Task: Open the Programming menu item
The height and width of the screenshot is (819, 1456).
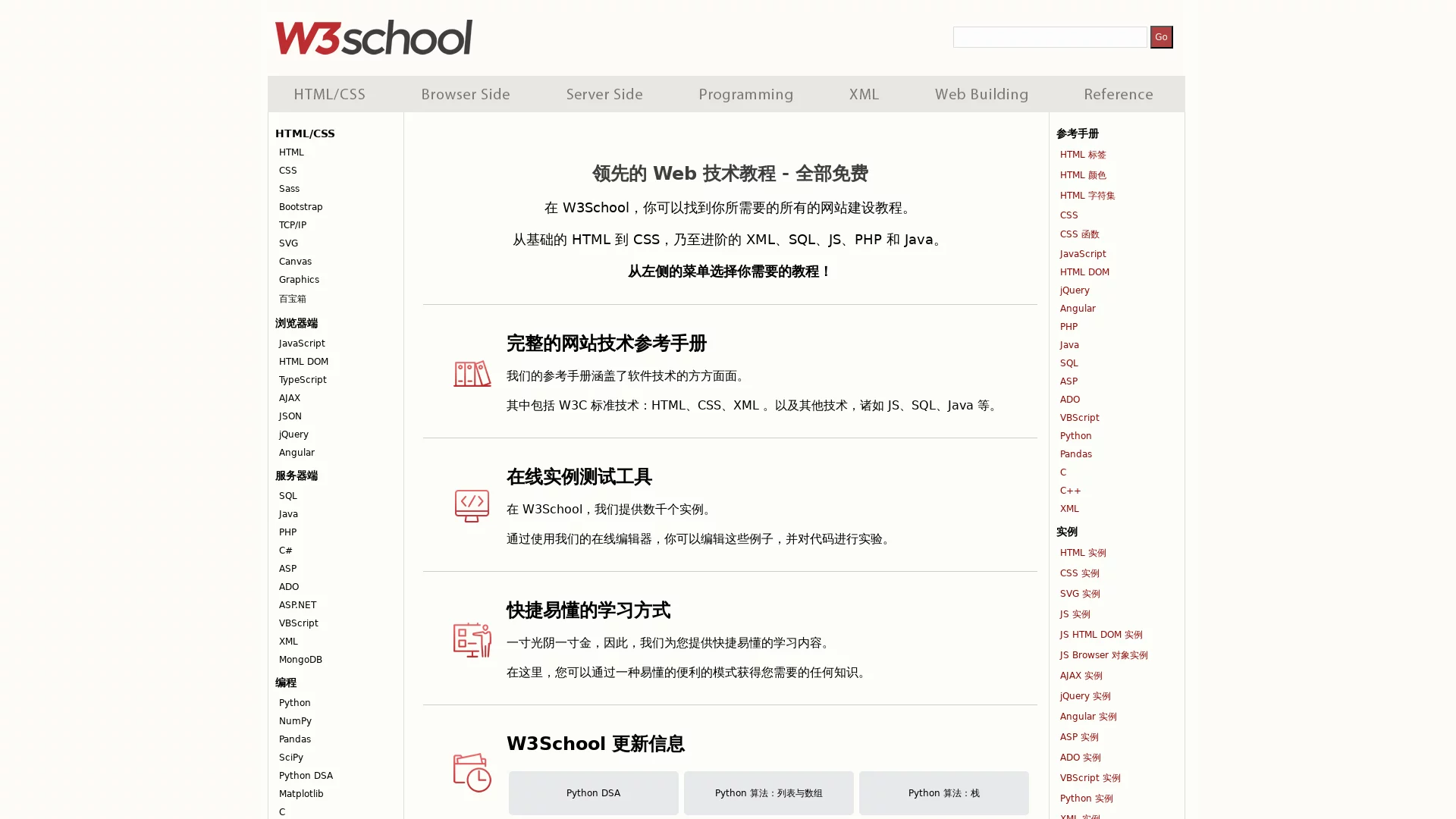Action: point(745,94)
